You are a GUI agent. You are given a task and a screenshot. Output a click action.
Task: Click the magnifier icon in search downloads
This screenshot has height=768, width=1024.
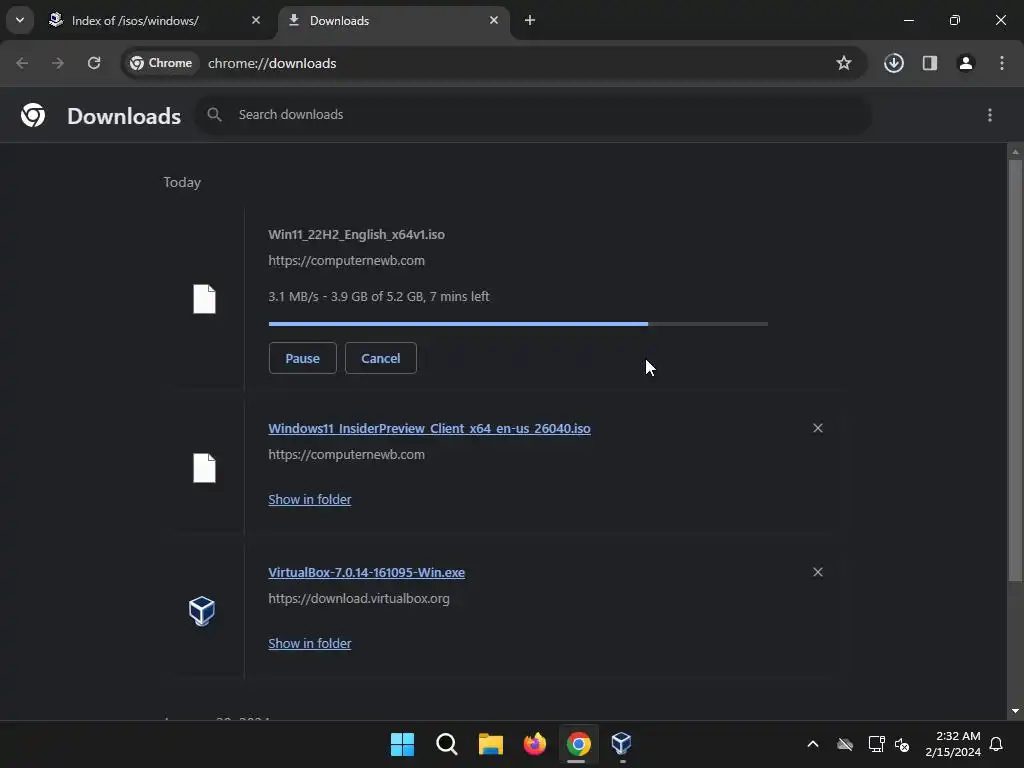(x=214, y=115)
